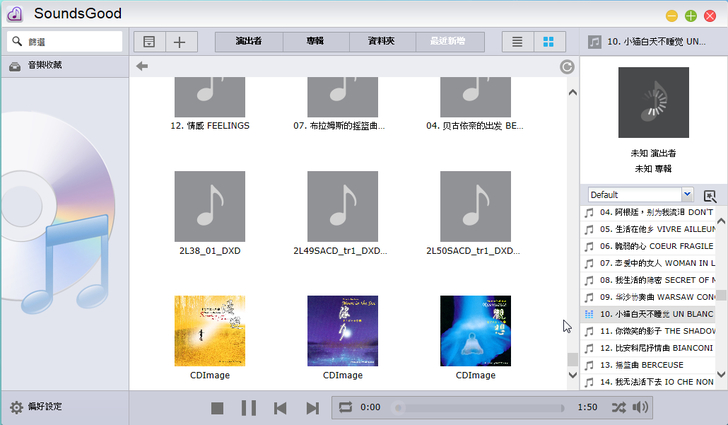Switch to grid thumbnail view
Image resolution: width=728 pixels, height=425 pixels.
tap(549, 42)
